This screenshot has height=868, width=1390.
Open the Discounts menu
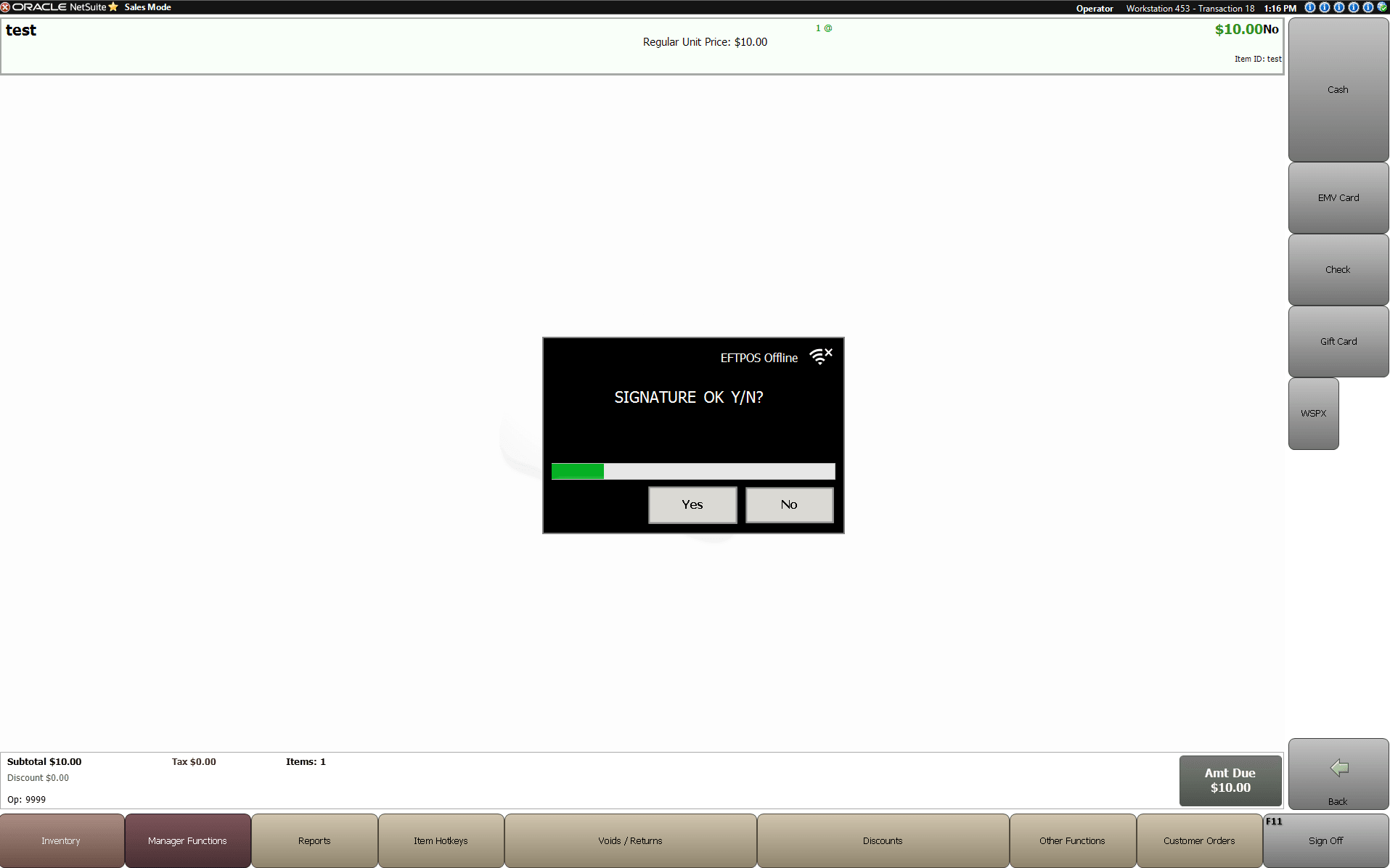click(x=883, y=840)
